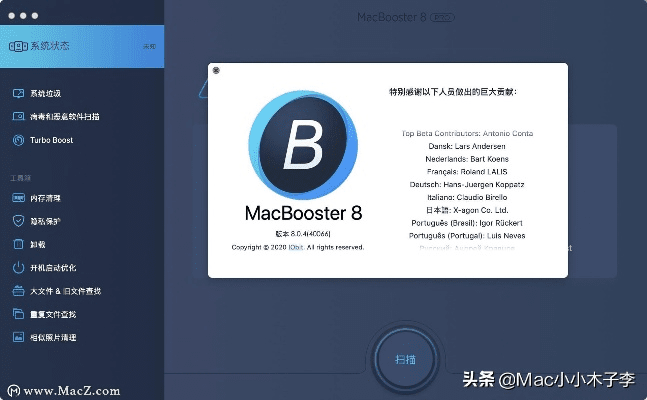
Task: Click the system status monitor icon
Action: coord(18,46)
